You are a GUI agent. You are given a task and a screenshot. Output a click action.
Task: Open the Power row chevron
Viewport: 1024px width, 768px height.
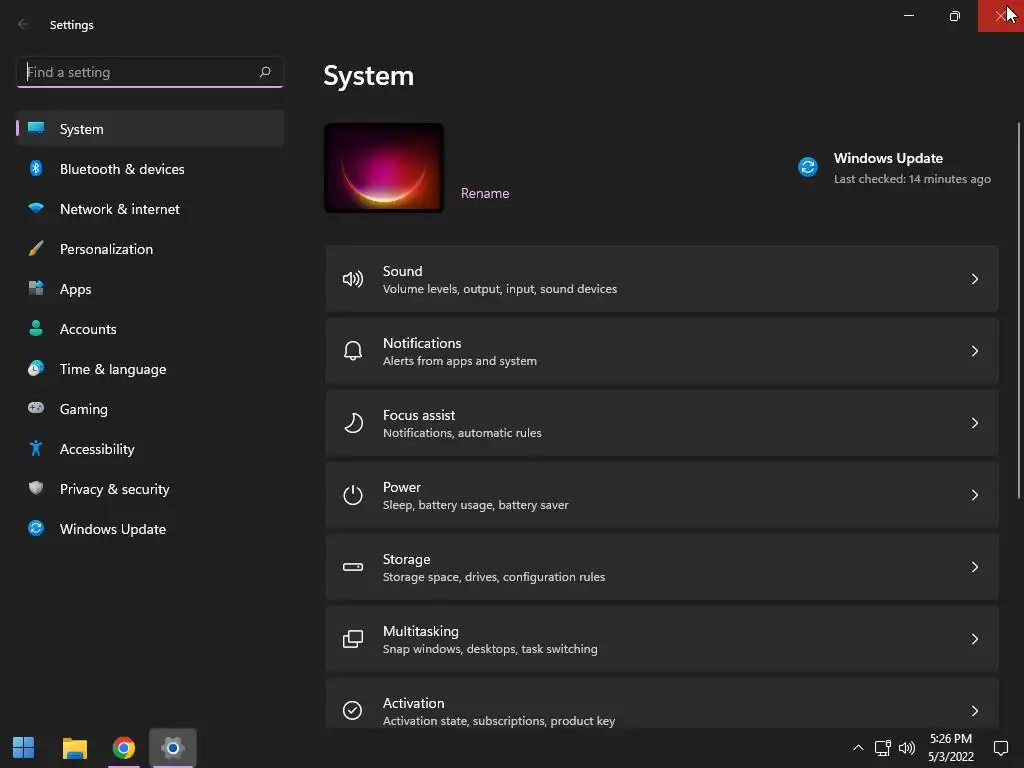pyautogui.click(x=974, y=495)
